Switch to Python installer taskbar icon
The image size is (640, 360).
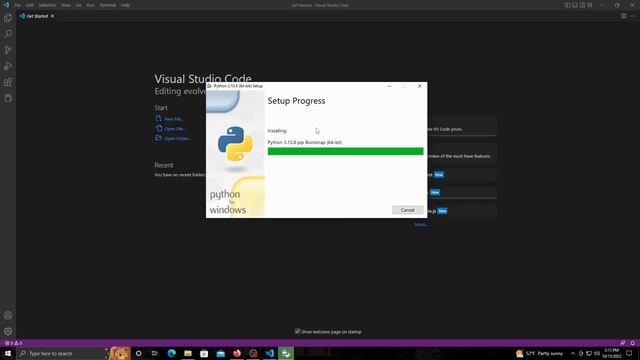[286, 353]
